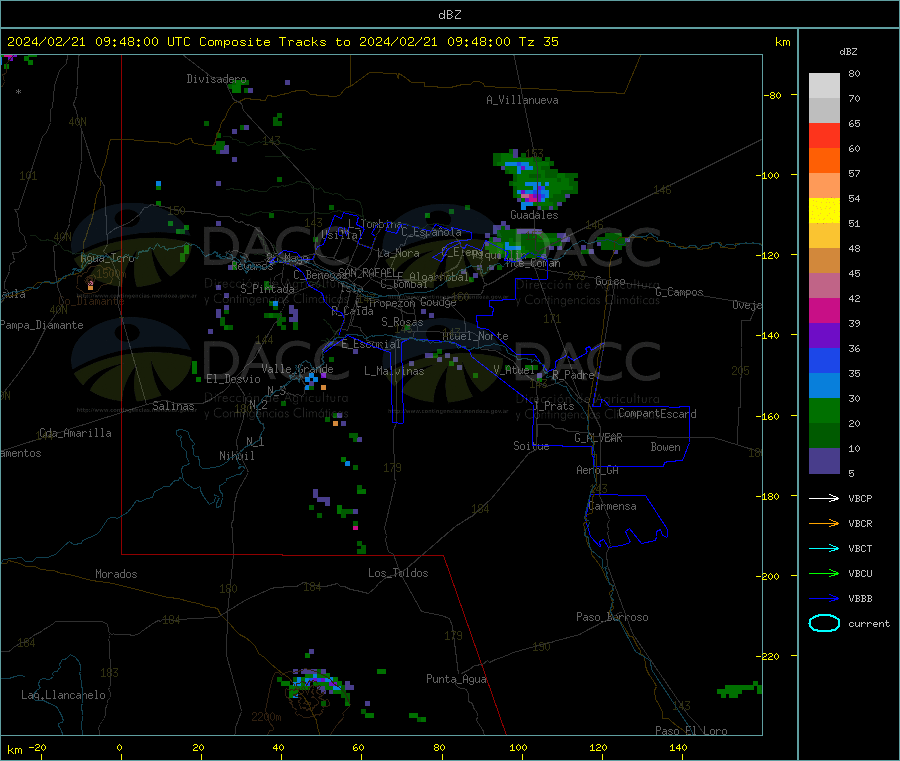Screen dimensions: 900x761
Task: Click the white VBCP arrow legend icon
Action: [824, 498]
